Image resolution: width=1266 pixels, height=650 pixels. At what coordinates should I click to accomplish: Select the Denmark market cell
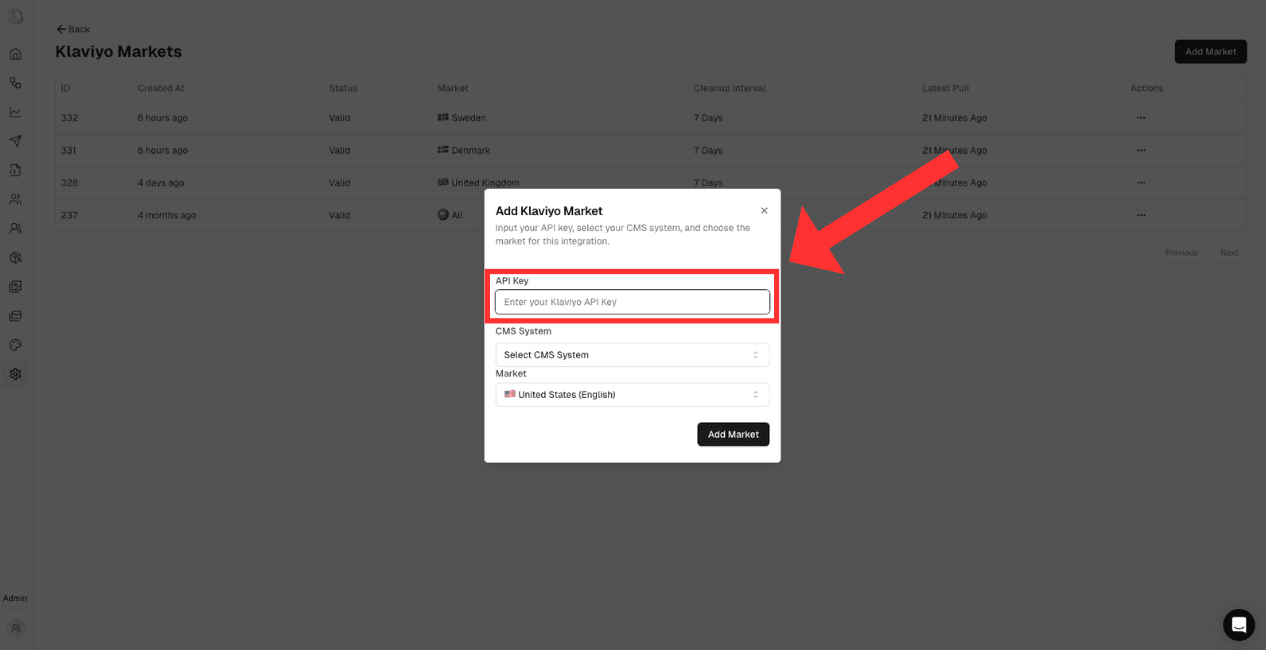click(464, 150)
